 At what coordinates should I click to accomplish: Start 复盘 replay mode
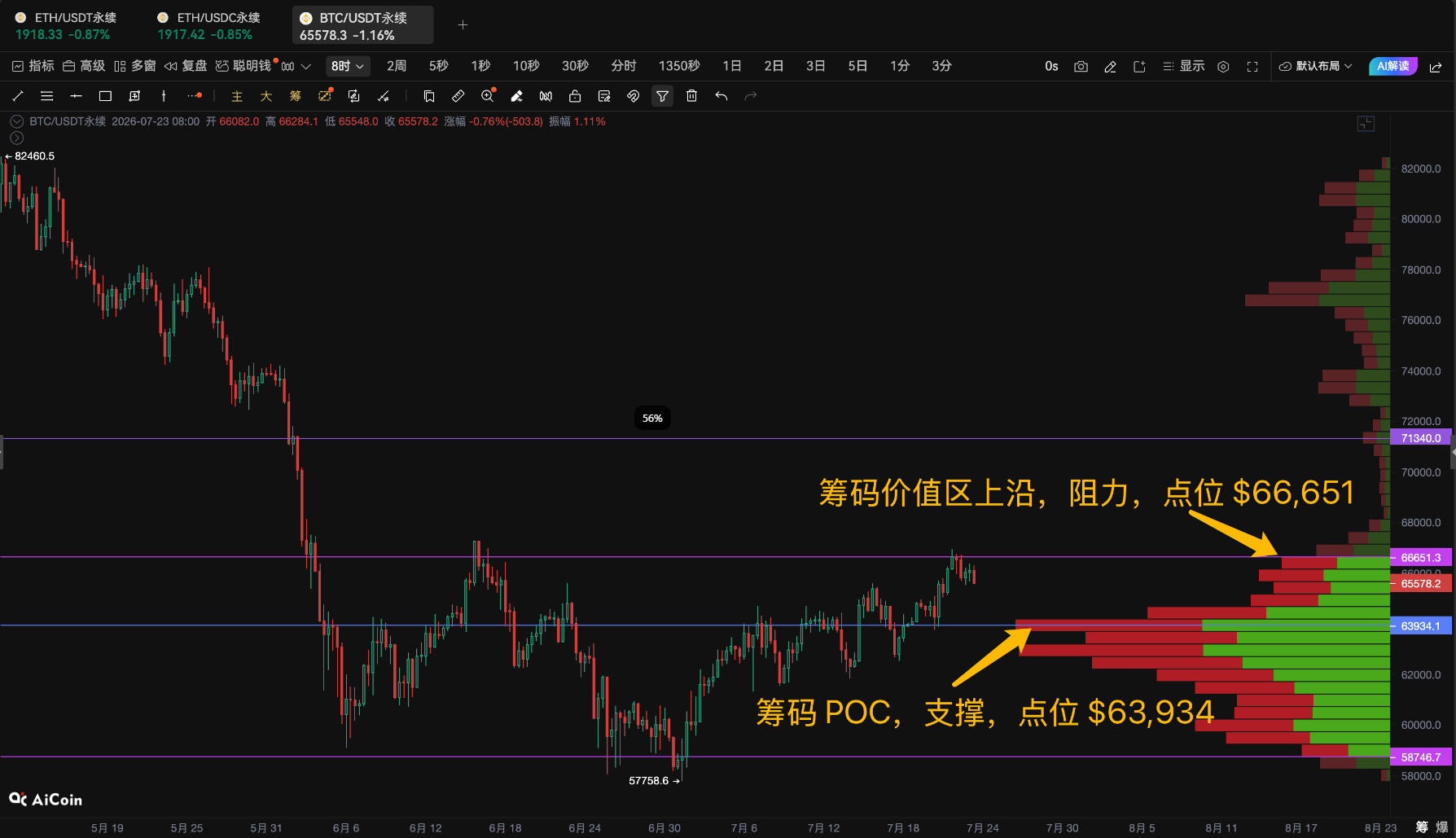[186, 66]
